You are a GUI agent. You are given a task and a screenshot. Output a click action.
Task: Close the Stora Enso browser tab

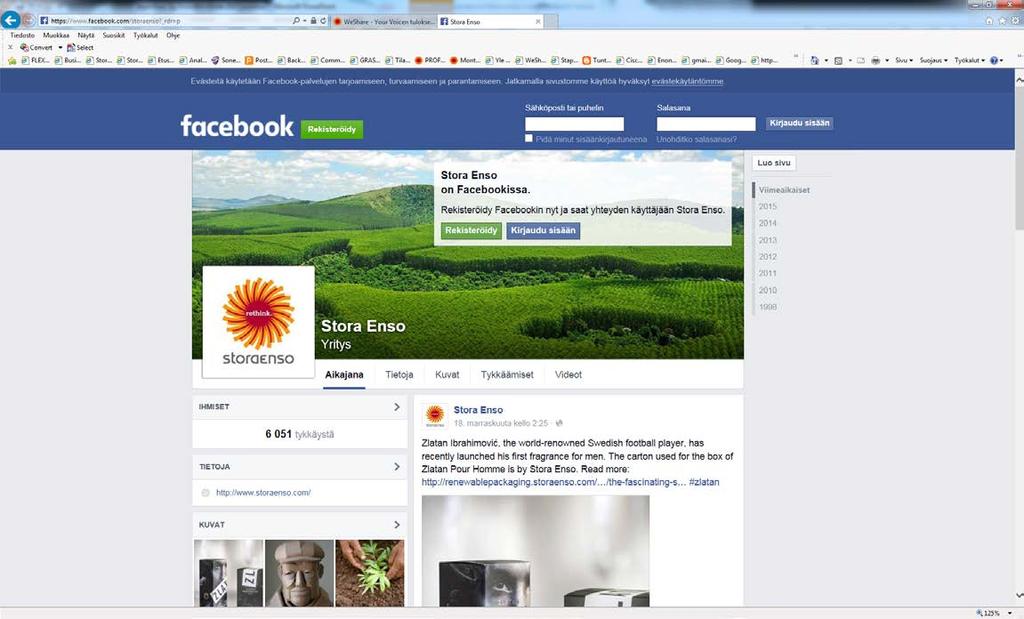point(538,22)
